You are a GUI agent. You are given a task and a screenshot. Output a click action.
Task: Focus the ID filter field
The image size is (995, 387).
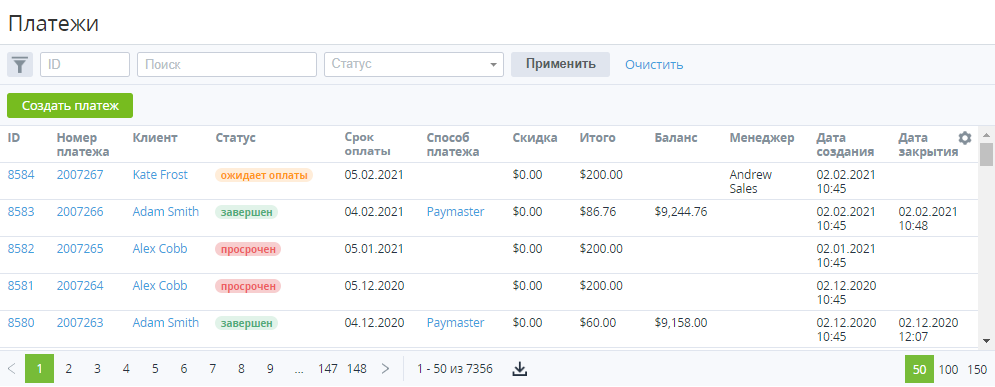[x=85, y=64]
